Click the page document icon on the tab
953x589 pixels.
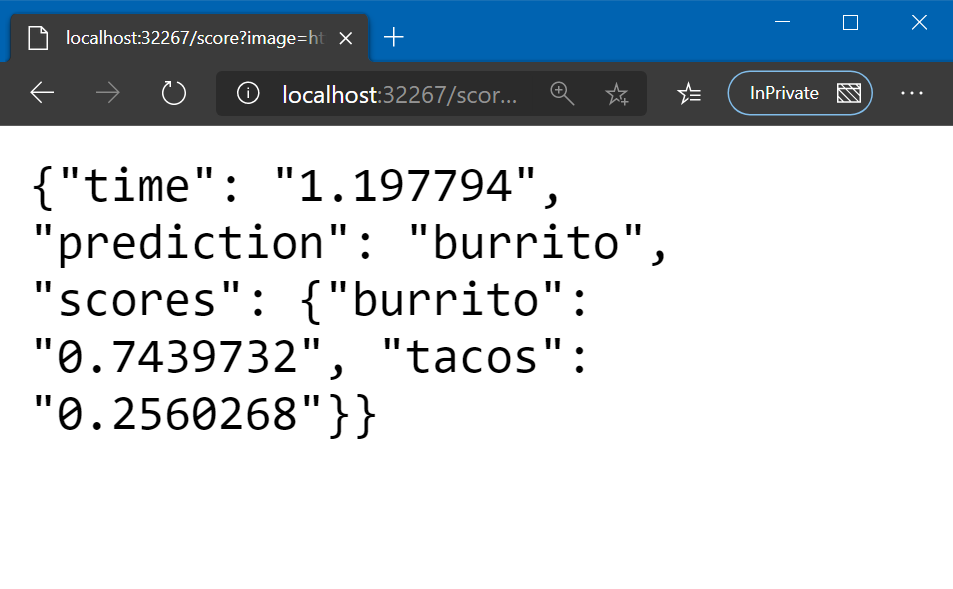pos(38,37)
